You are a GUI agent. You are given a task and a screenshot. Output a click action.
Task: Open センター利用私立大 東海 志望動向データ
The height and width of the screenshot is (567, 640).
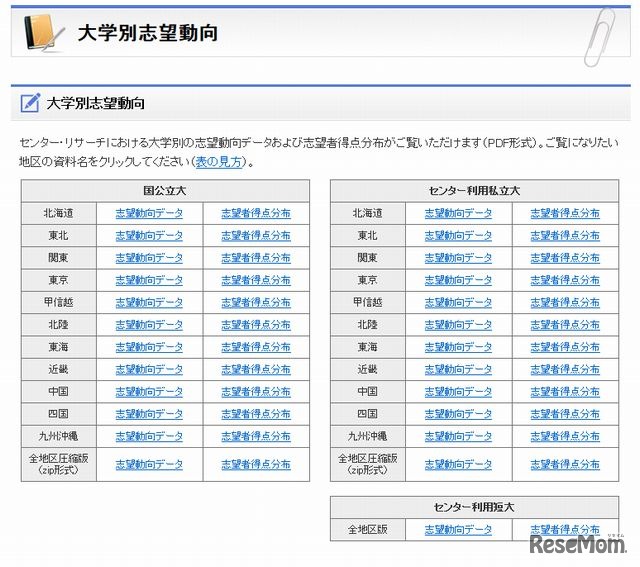[458, 347]
